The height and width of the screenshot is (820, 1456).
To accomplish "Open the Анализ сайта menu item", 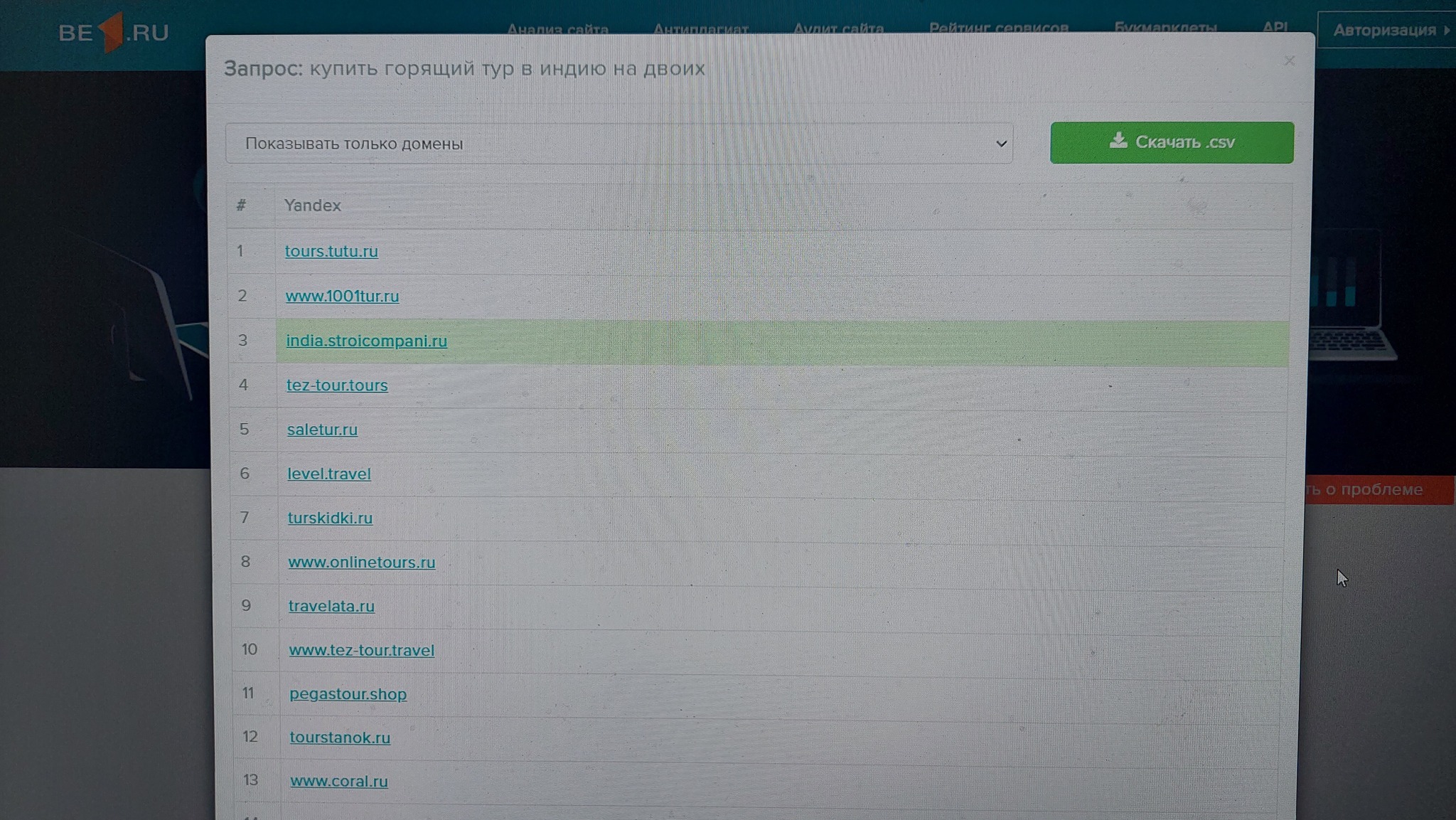I will click(557, 29).
